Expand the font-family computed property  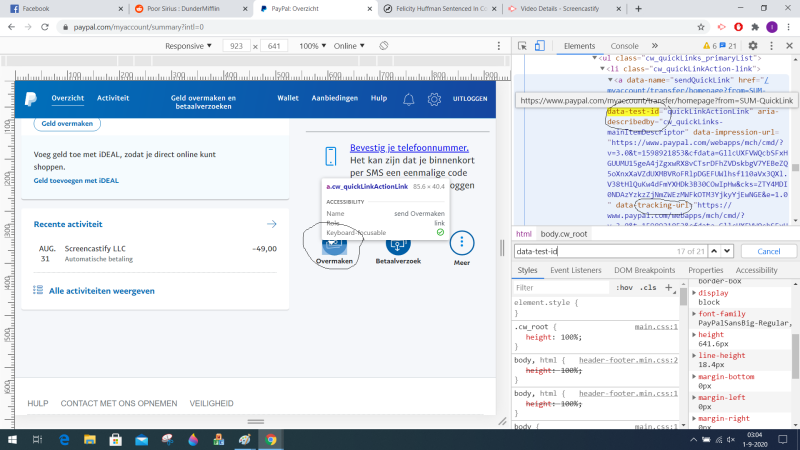(x=695, y=313)
